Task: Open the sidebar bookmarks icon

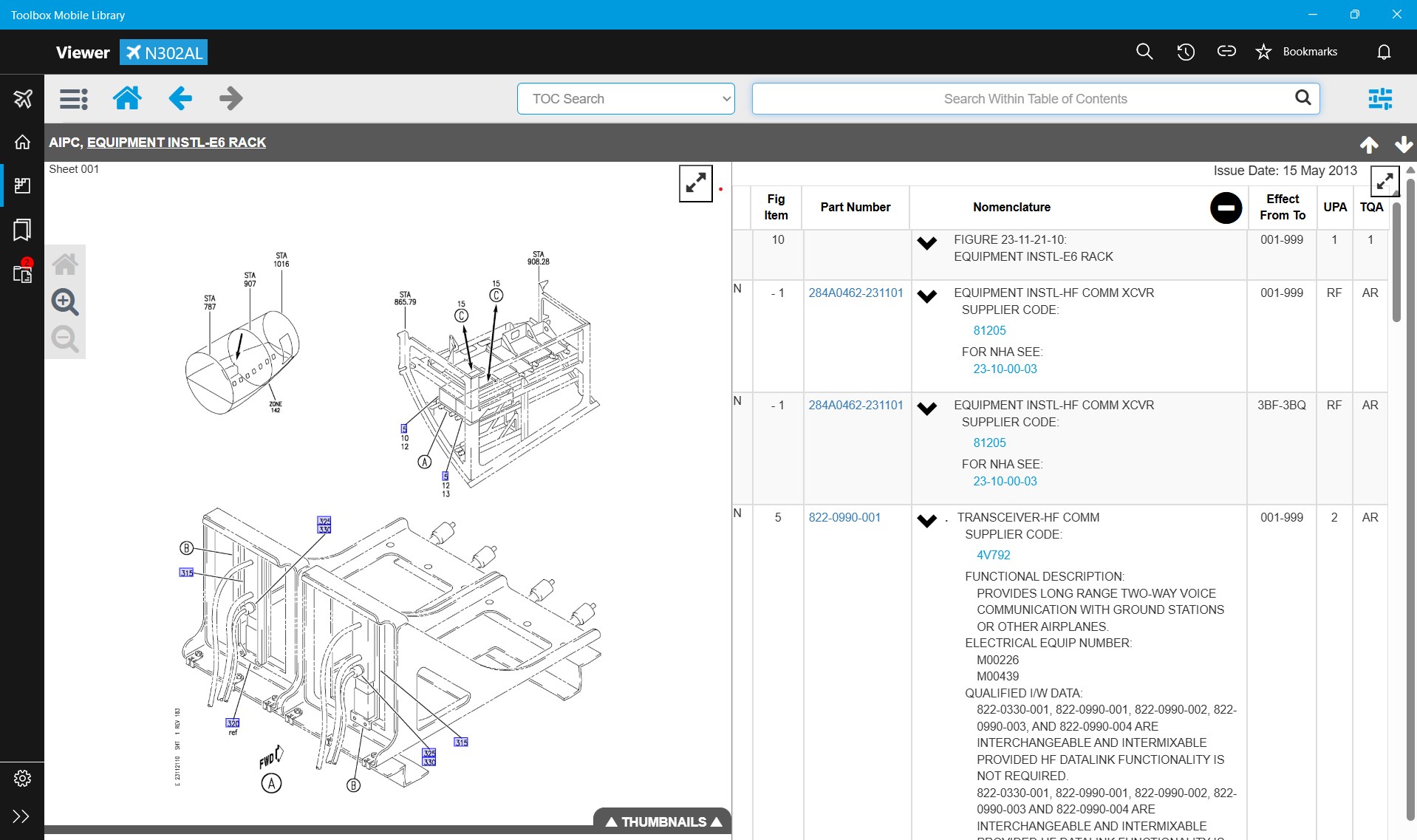Action: (x=22, y=230)
